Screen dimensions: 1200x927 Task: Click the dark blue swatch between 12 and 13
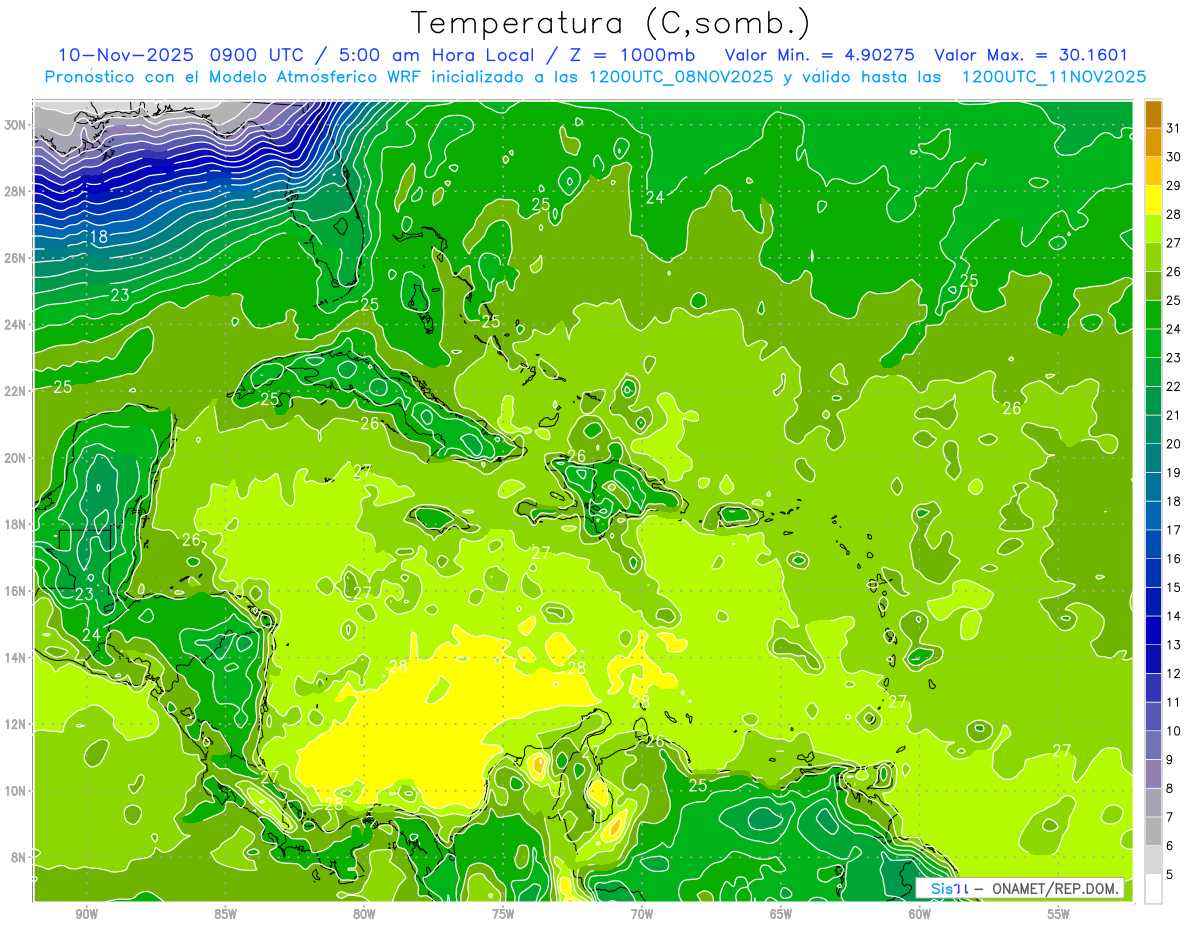[1153, 659]
